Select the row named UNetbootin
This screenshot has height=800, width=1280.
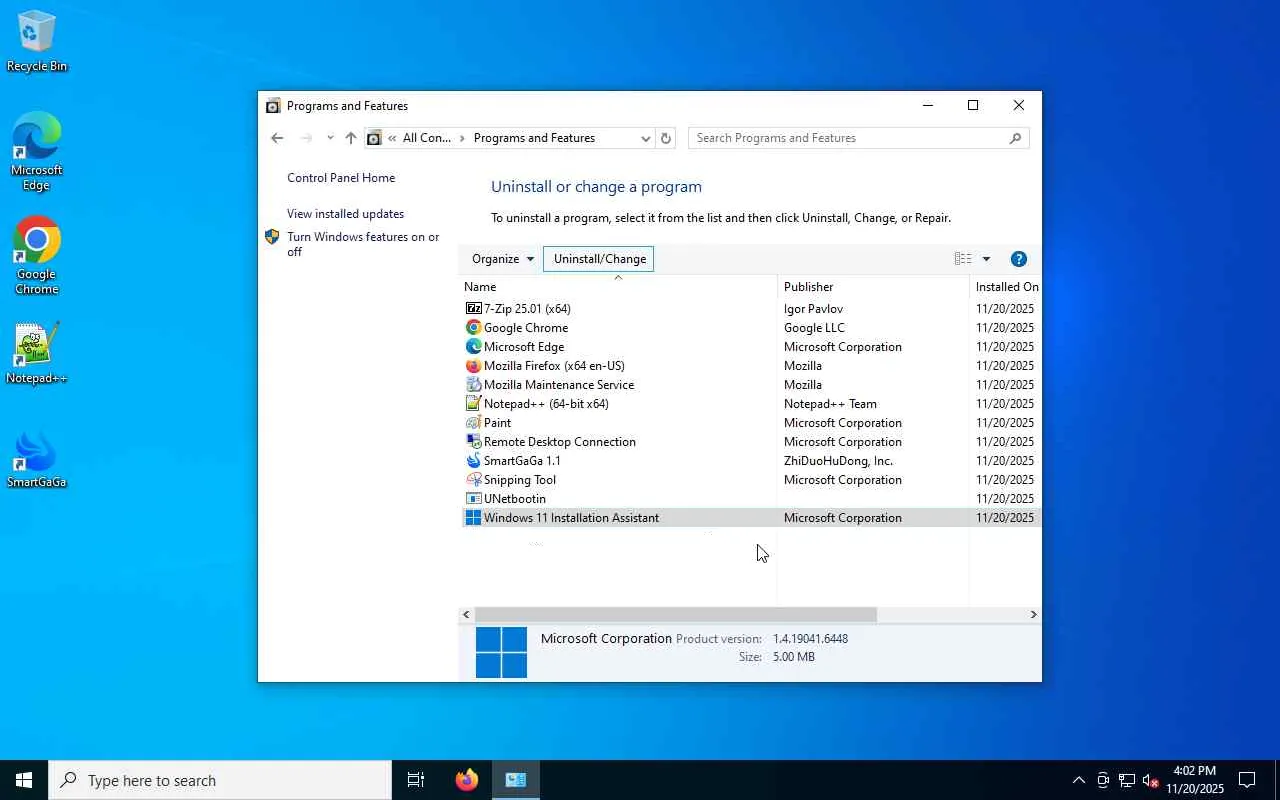point(750,499)
